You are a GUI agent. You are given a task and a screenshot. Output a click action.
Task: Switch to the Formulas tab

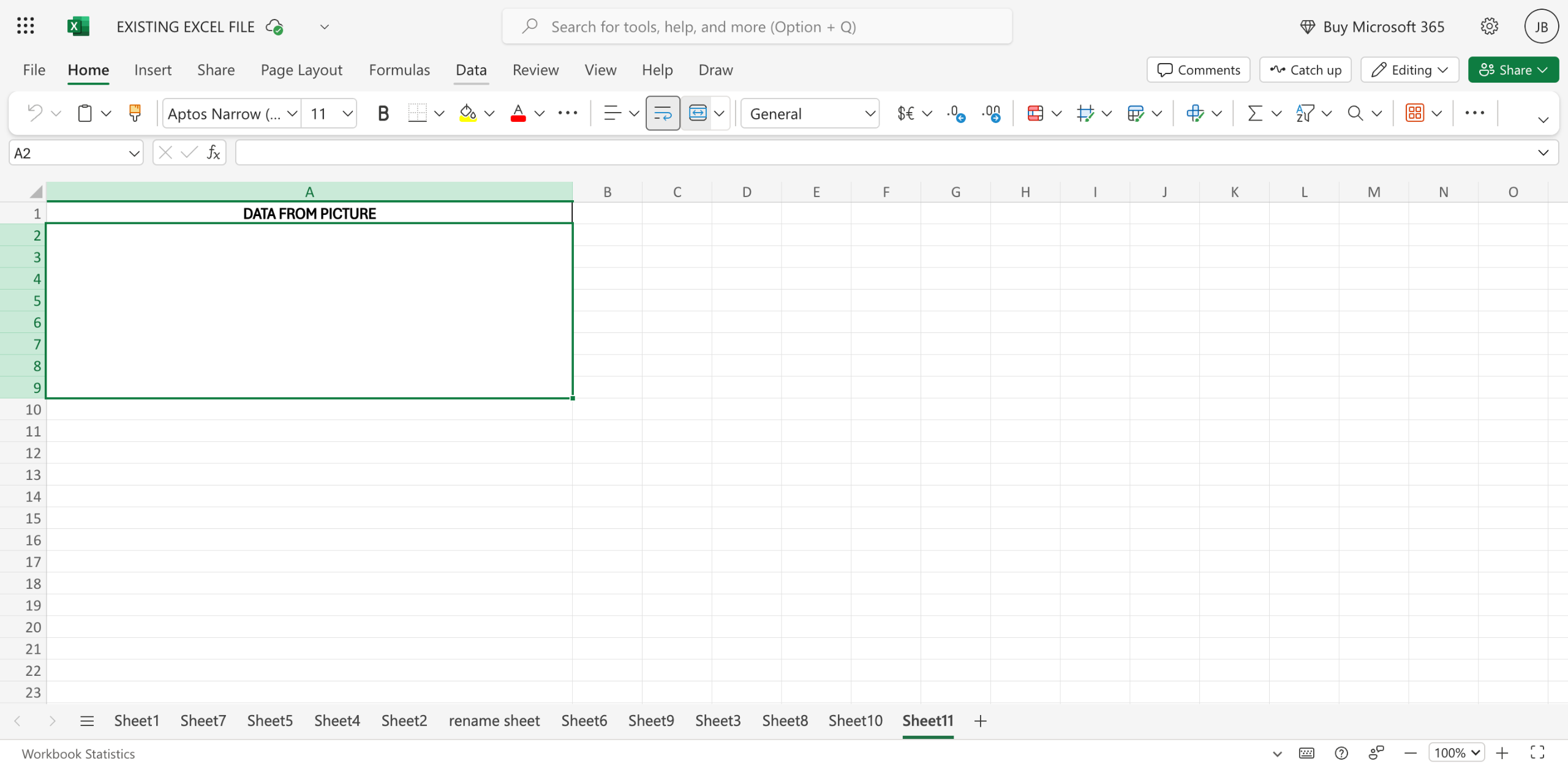(x=399, y=70)
